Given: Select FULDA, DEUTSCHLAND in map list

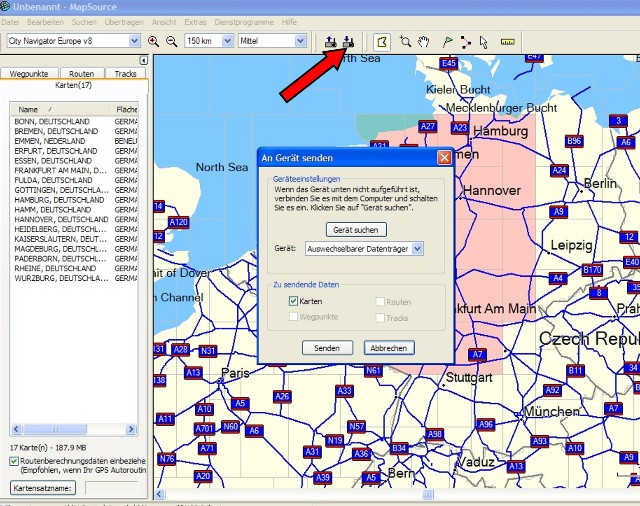Looking at the screenshot, I should (53, 180).
